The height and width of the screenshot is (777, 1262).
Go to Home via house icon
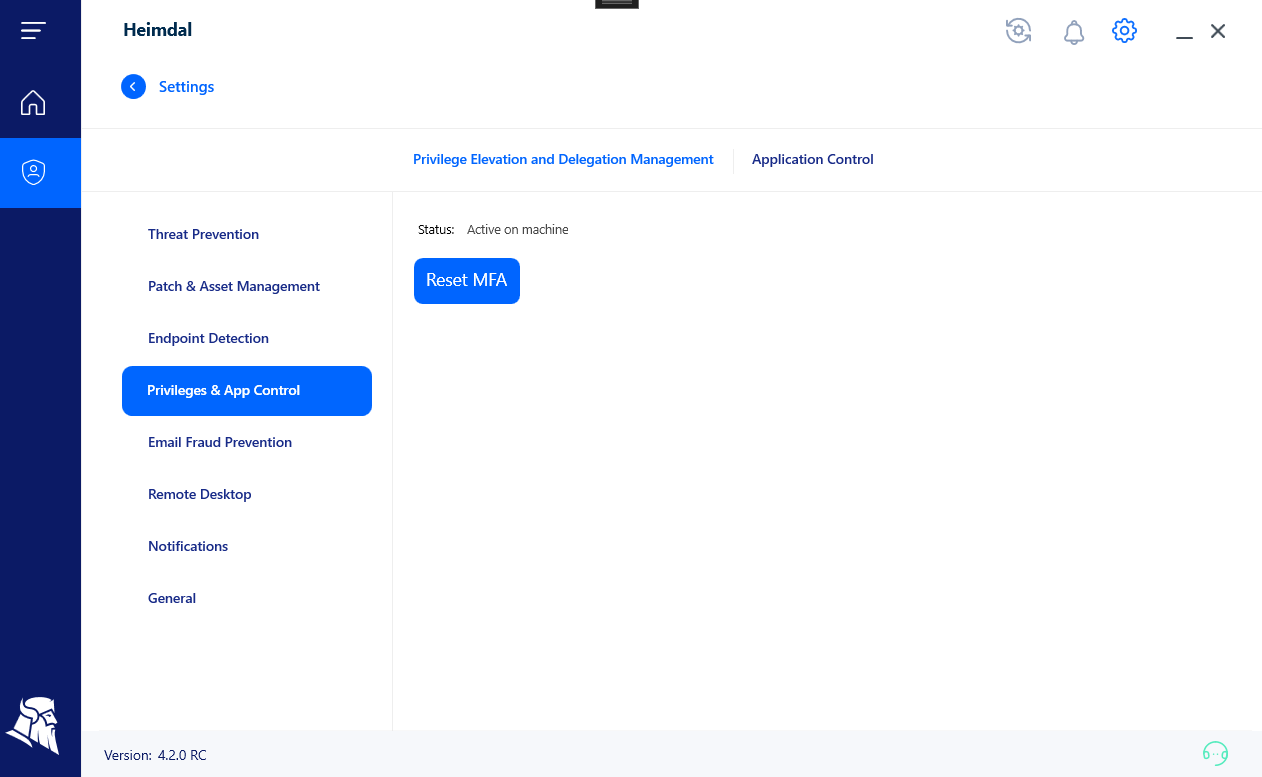click(33, 102)
